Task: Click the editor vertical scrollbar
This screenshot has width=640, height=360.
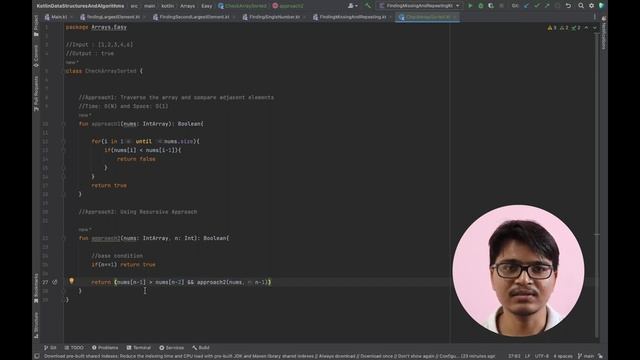Action: pyautogui.click(x=597, y=184)
